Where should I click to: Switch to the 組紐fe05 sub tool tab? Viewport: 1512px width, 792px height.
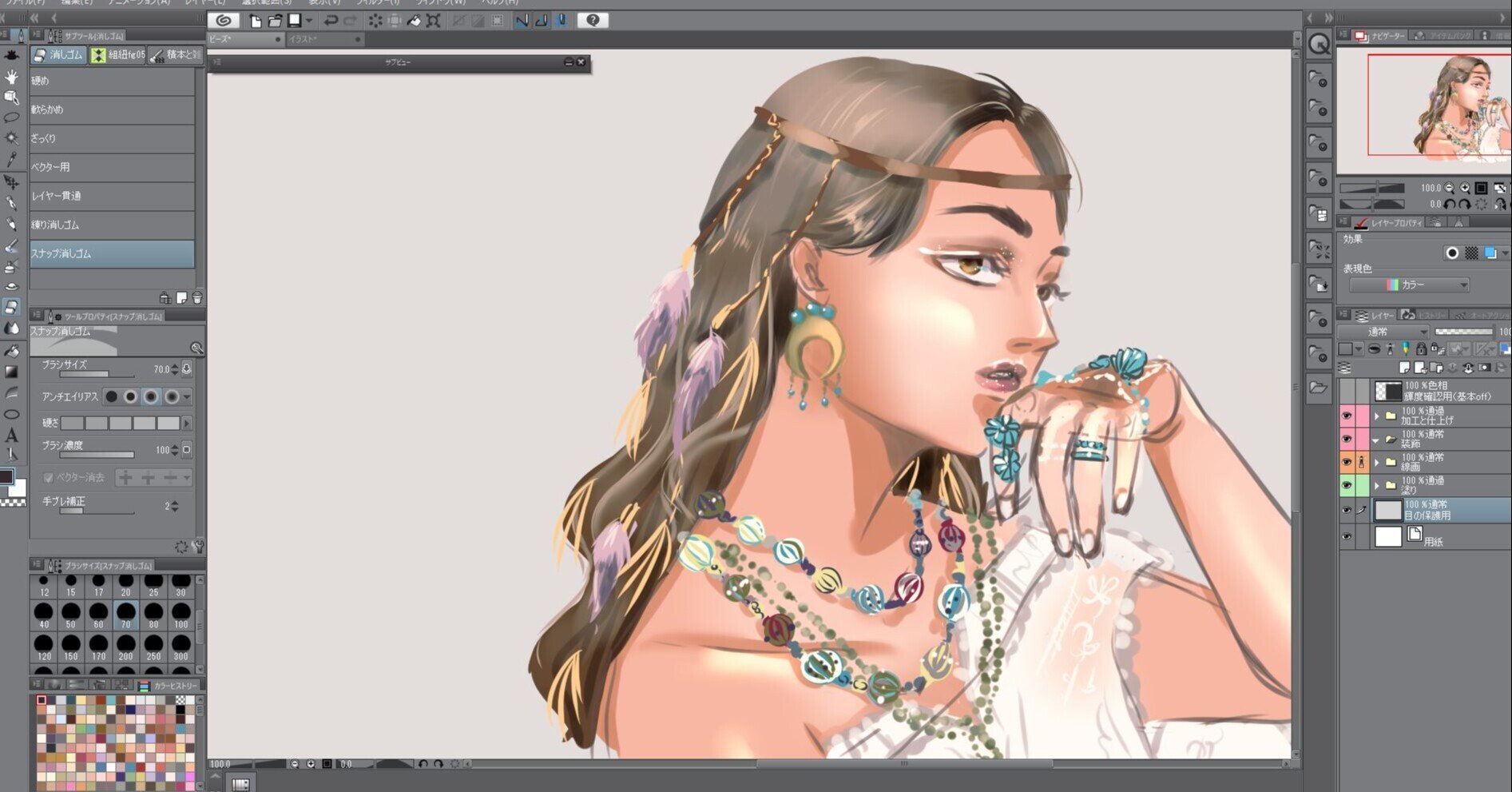click(117, 55)
